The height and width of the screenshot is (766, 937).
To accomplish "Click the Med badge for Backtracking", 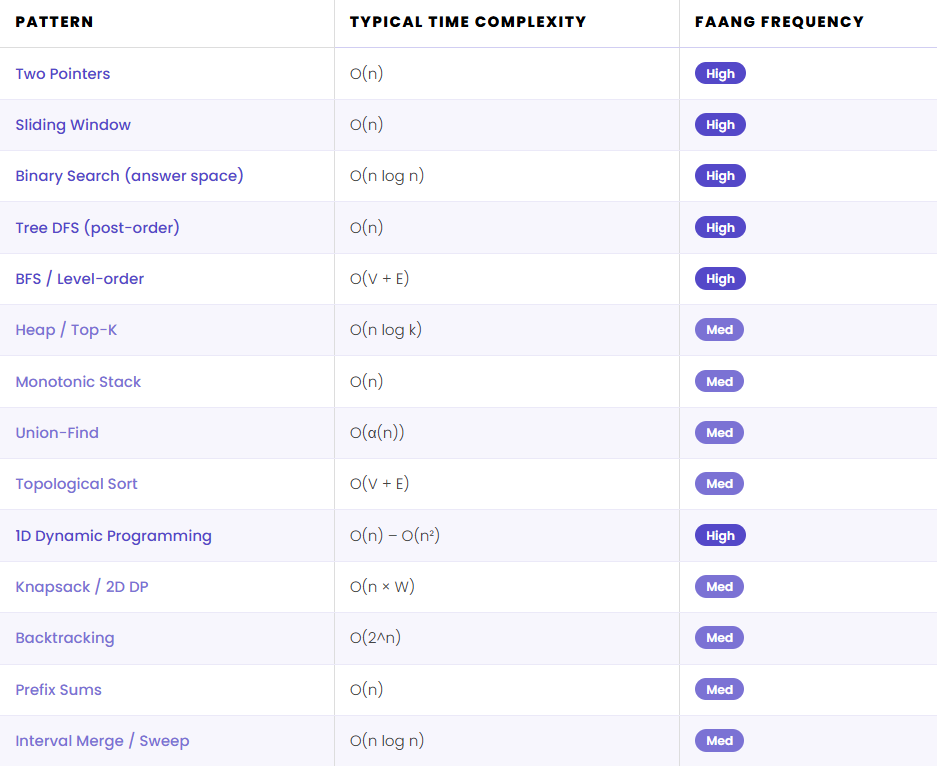I will pos(719,638).
